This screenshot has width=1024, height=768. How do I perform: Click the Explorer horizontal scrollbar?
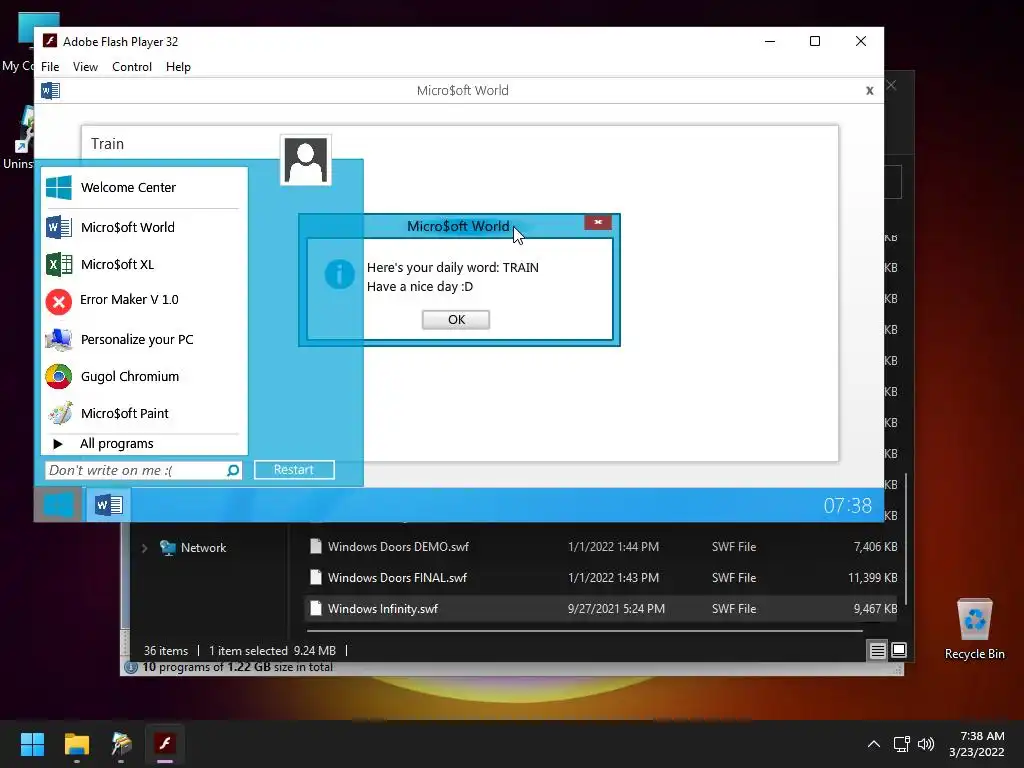[x=584, y=631]
